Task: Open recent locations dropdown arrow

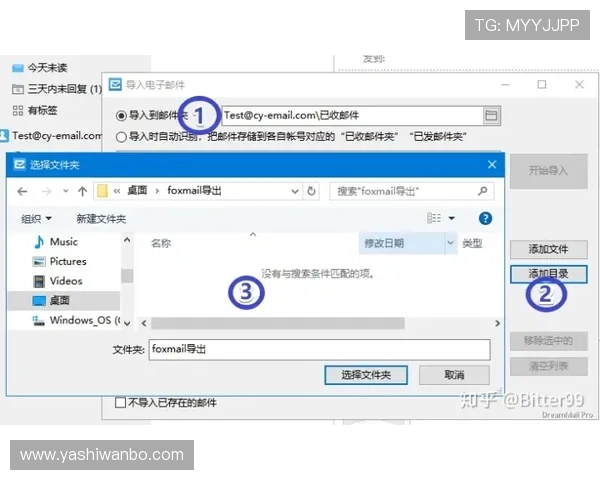Action: pyautogui.click(x=65, y=191)
